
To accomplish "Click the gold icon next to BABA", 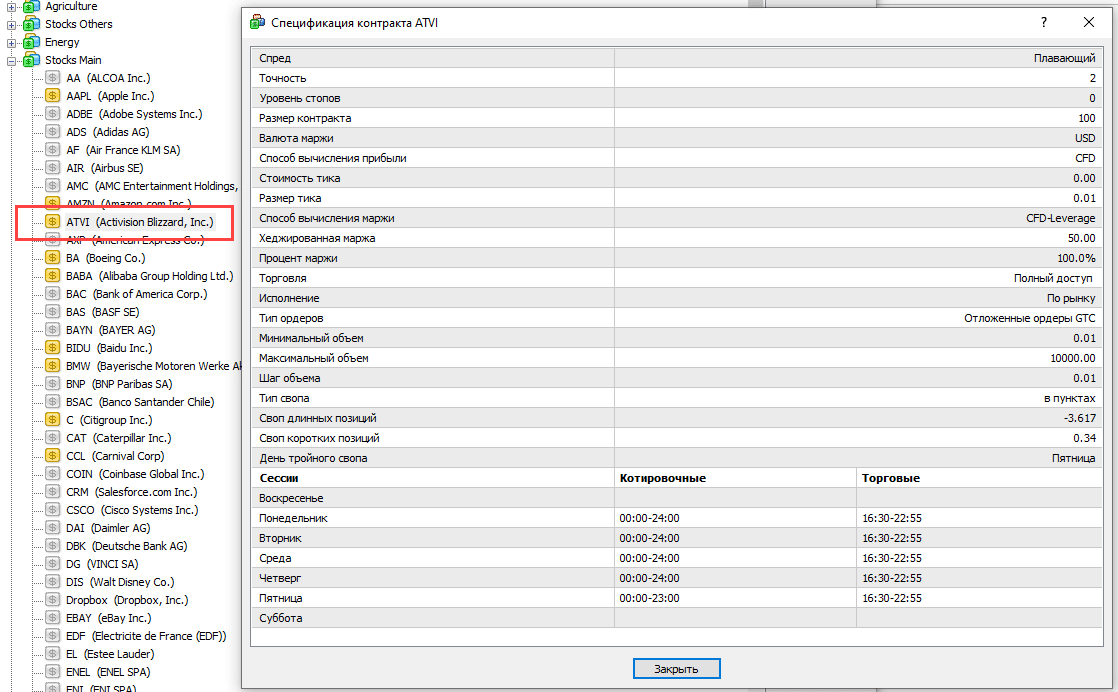I will point(53,276).
